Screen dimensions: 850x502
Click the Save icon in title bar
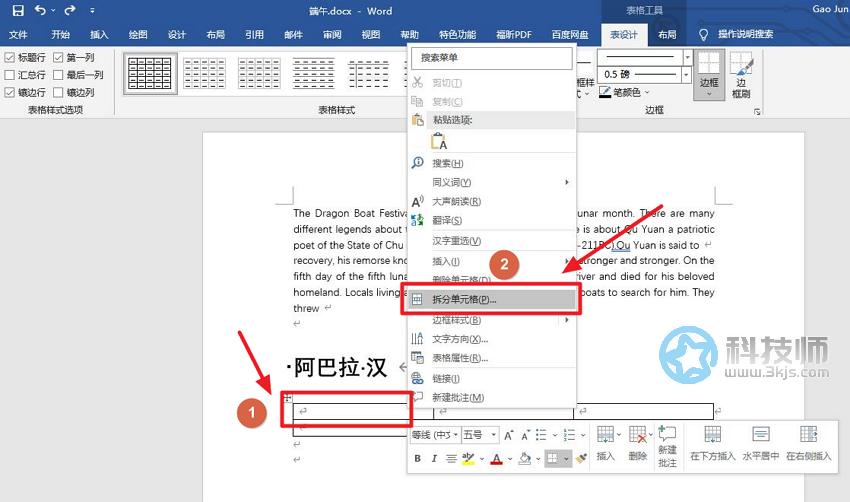18,10
